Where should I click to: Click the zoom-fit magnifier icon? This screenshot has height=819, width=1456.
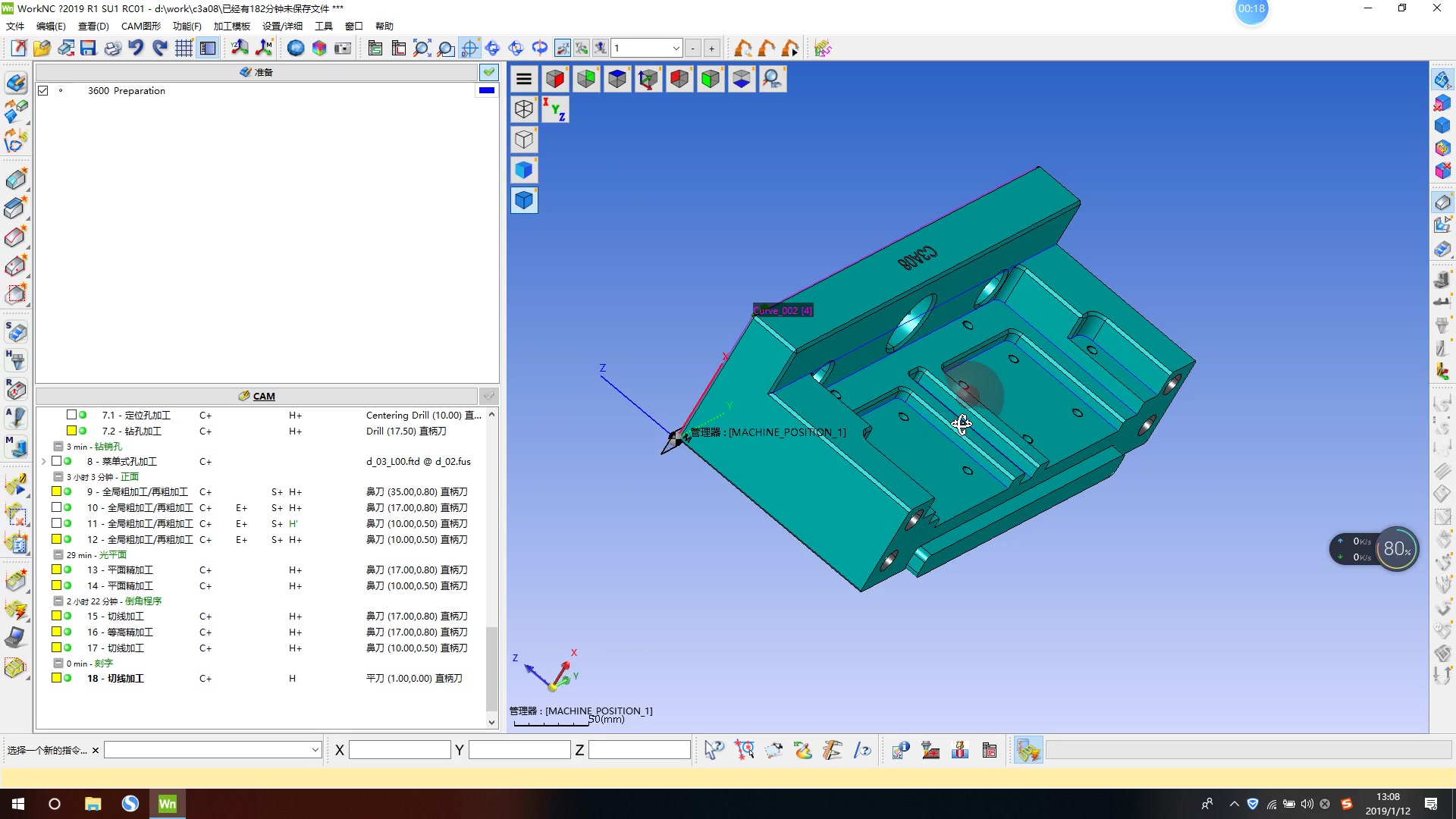tap(422, 49)
